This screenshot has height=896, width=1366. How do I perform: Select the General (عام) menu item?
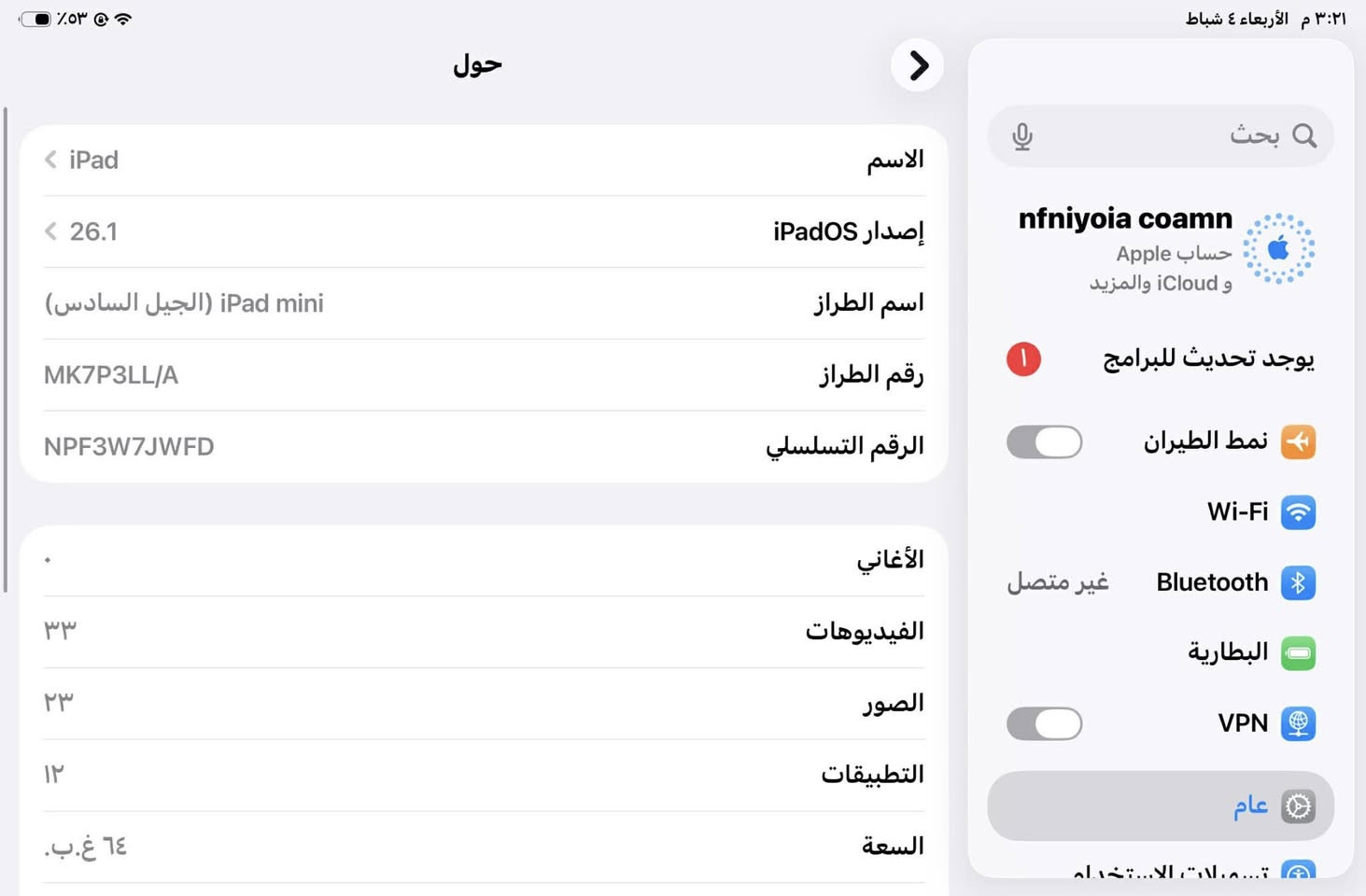(1249, 806)
